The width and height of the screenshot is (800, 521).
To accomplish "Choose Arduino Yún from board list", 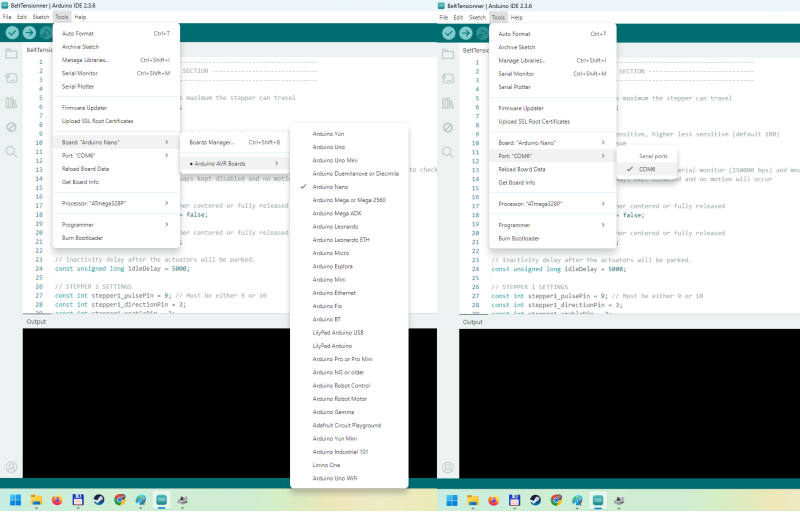I will click(x=349, y=134).
